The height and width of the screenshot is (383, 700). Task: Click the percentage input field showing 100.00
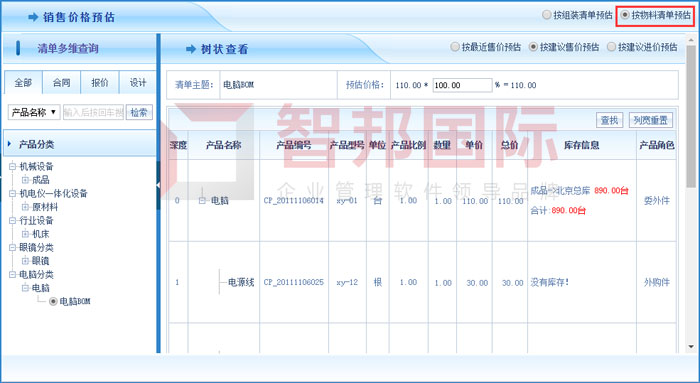462,85
